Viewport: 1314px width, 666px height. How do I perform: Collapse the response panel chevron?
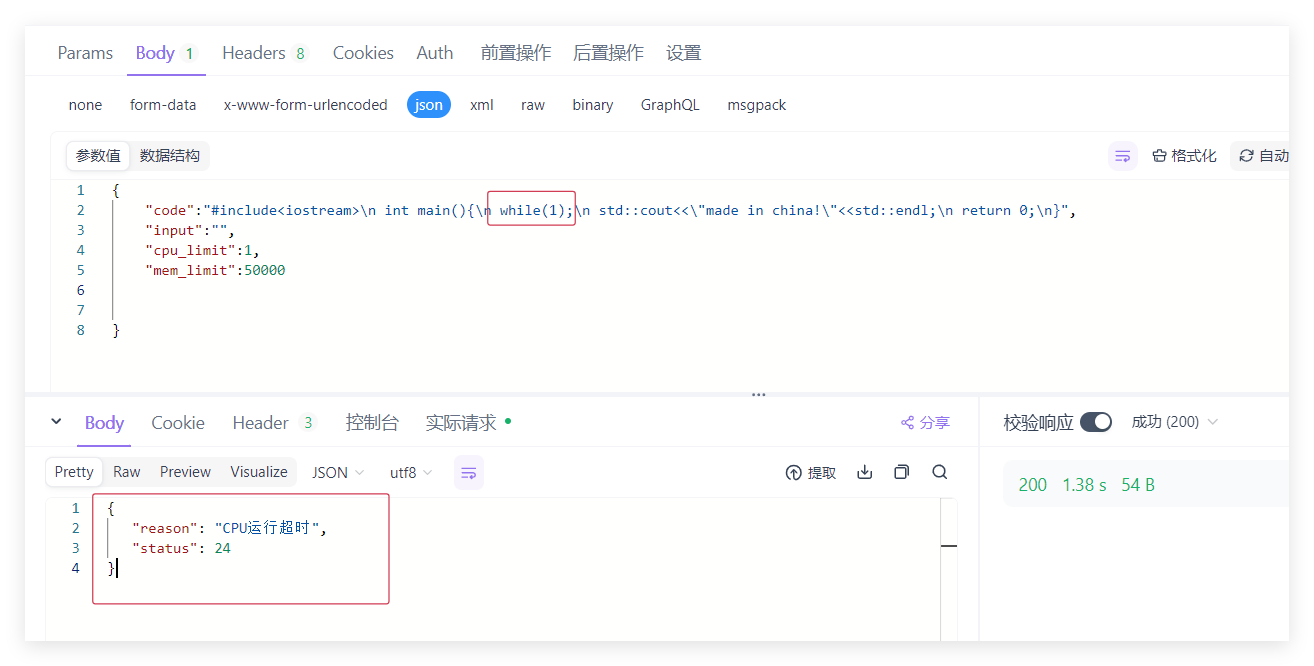(x=56, y=422)
